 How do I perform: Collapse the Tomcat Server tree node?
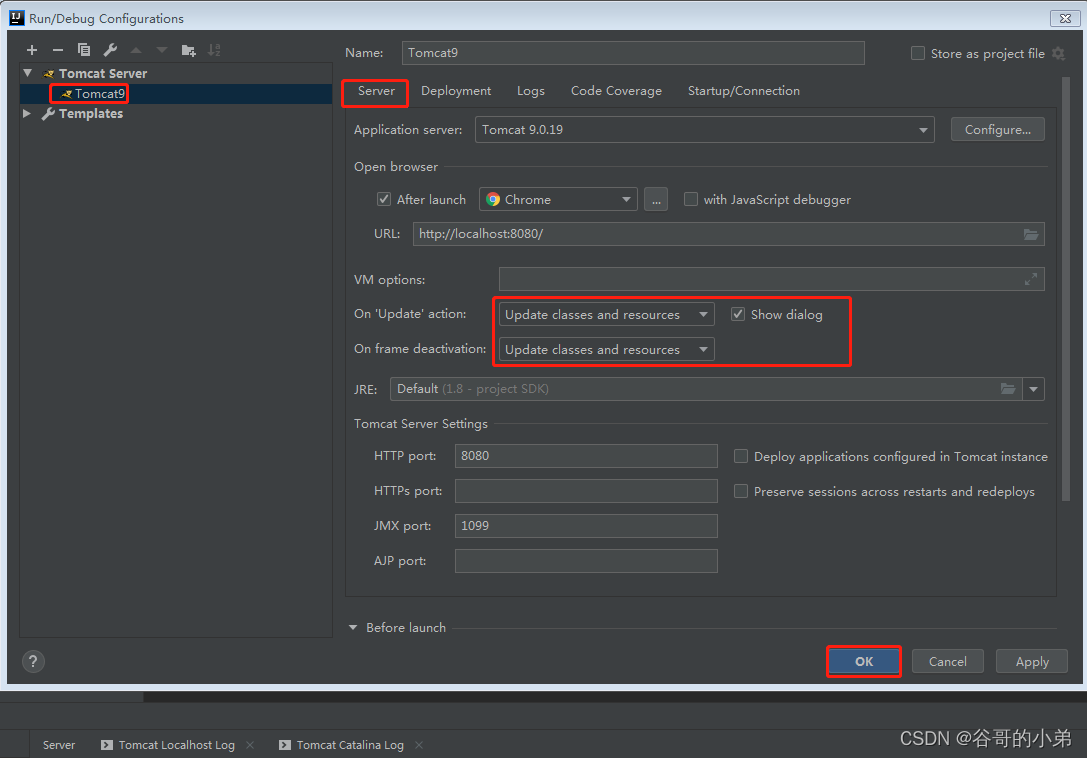pyautogui.click(x=28, y=73)
